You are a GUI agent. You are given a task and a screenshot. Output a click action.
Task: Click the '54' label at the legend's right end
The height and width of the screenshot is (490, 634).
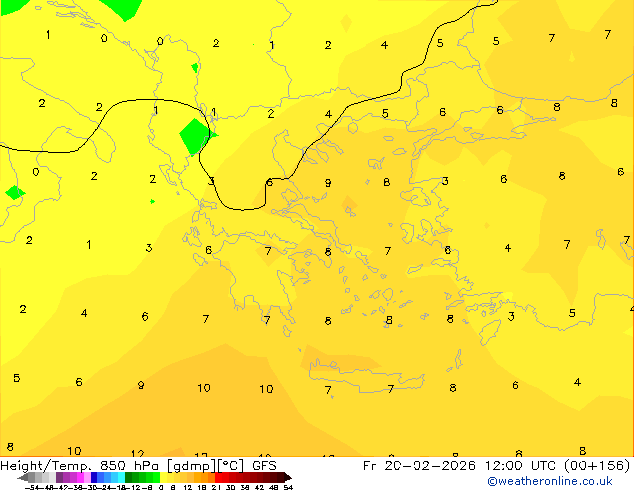point(288,487)
